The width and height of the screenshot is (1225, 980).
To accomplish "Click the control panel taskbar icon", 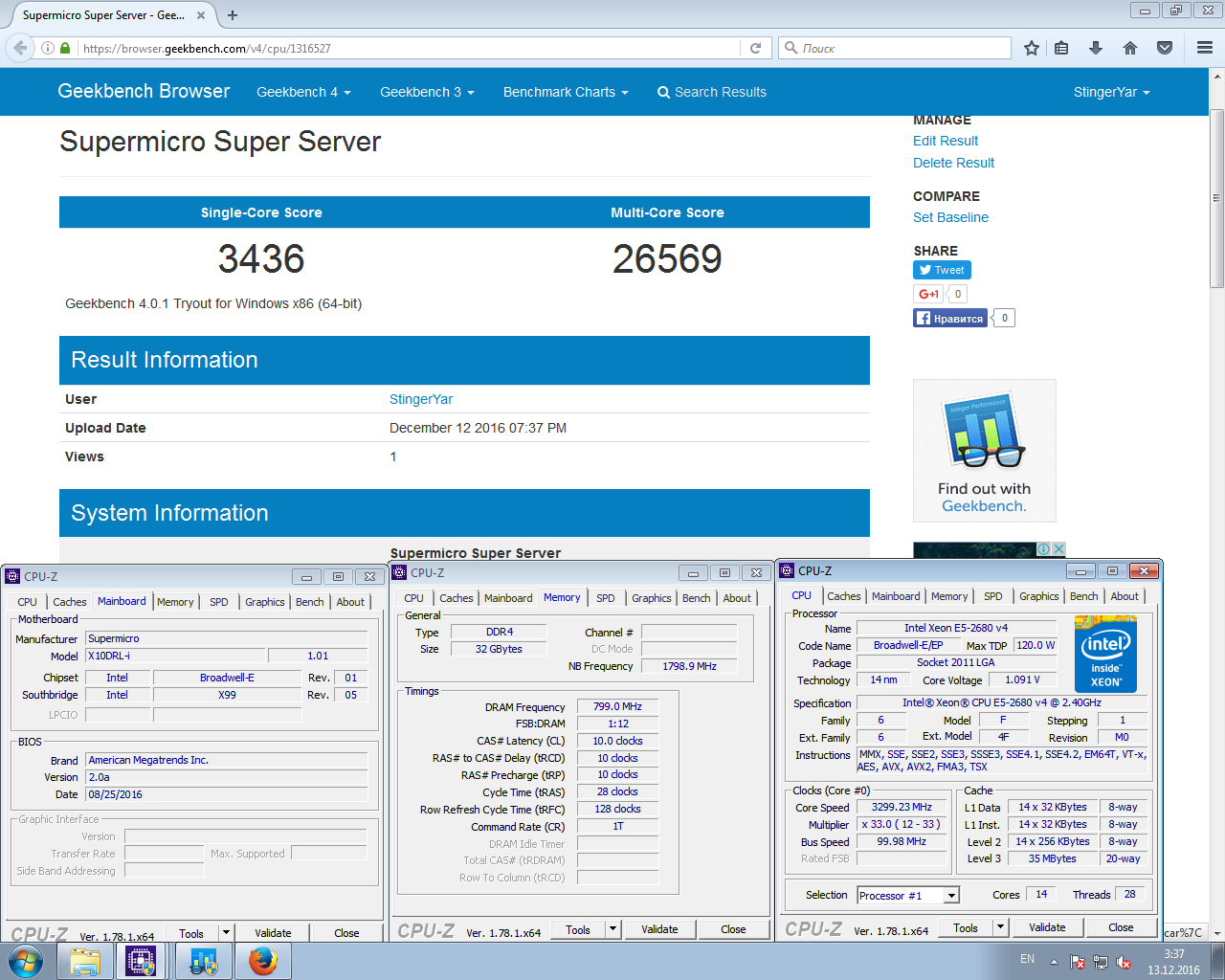I will [202, 961].
